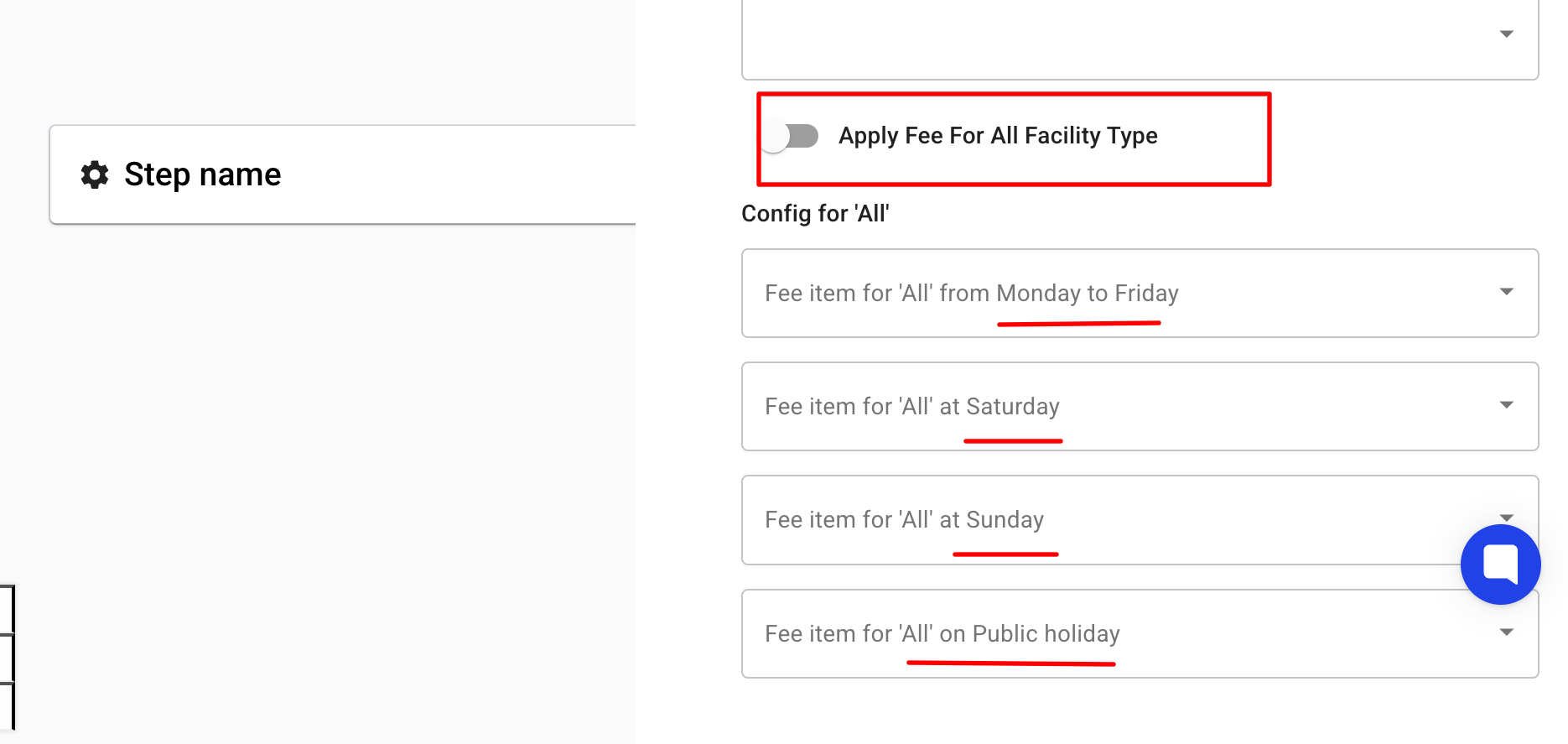Click the 'Step name' title text

pos(202,174)
